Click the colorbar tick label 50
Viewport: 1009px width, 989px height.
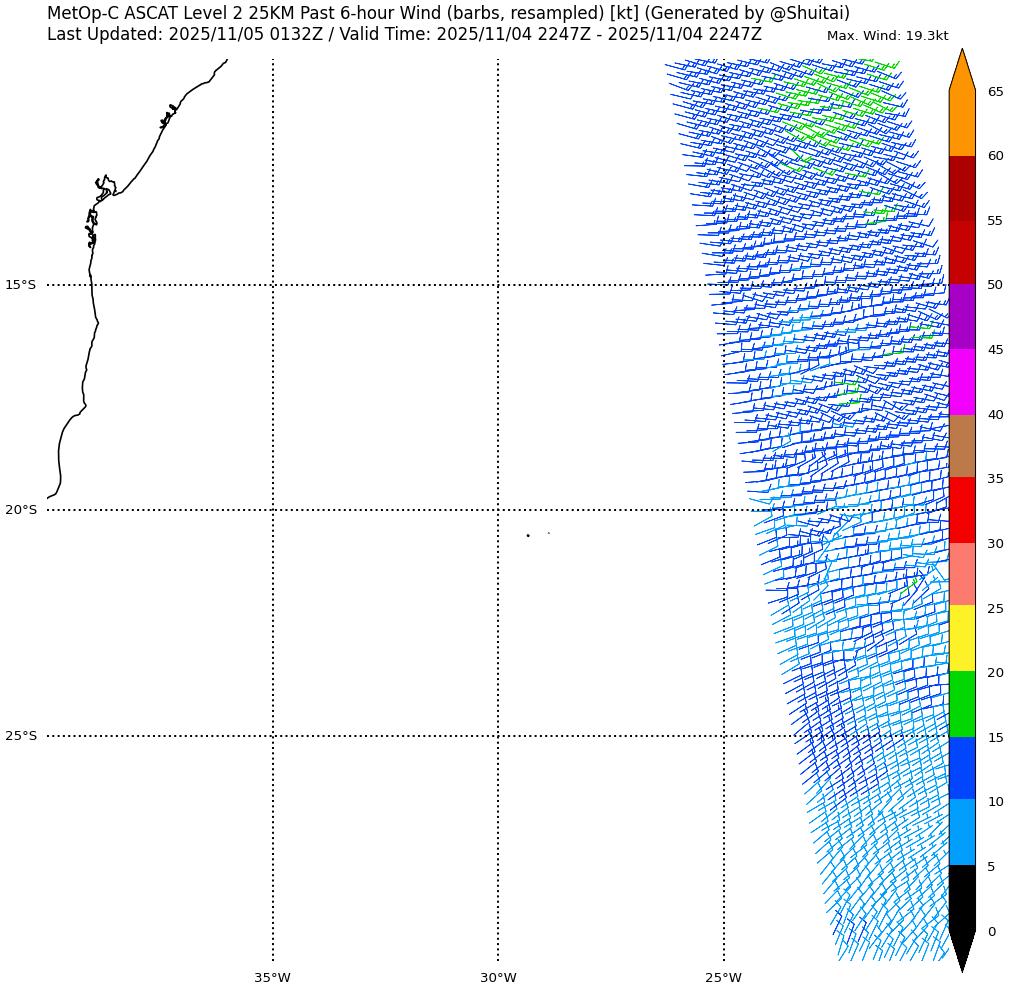[995, 285]
